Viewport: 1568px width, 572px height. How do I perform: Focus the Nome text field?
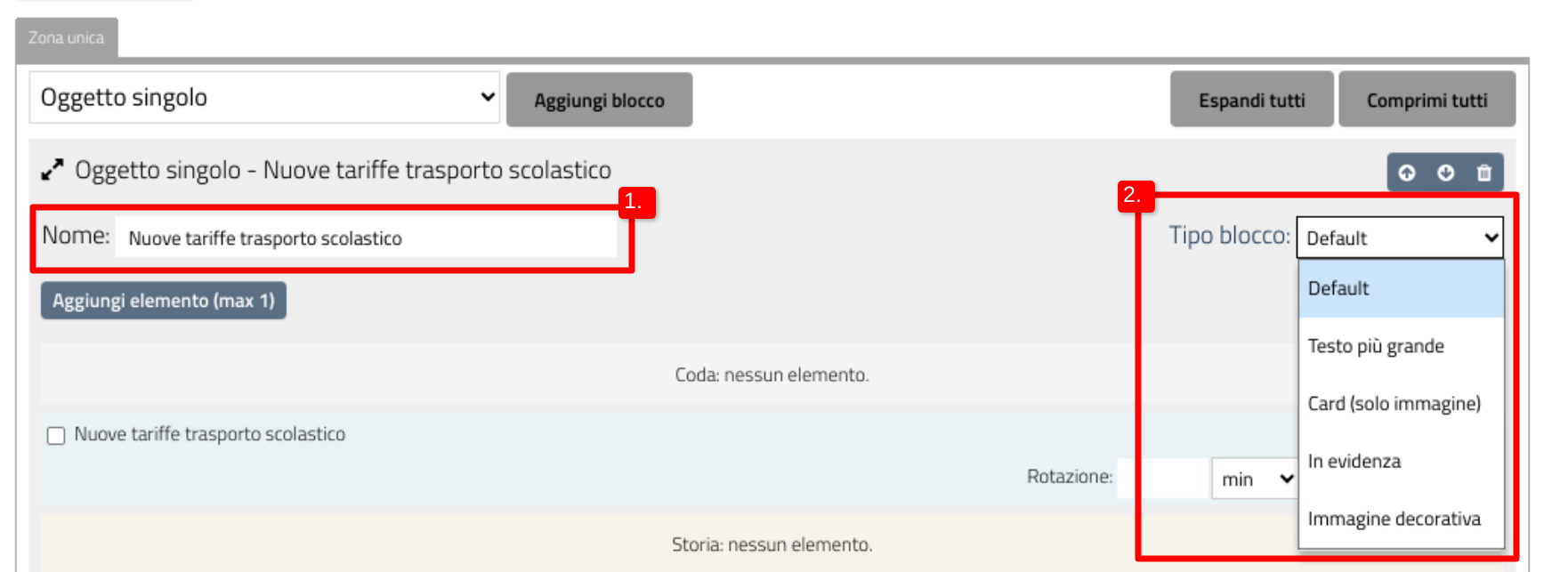point(365,238)
